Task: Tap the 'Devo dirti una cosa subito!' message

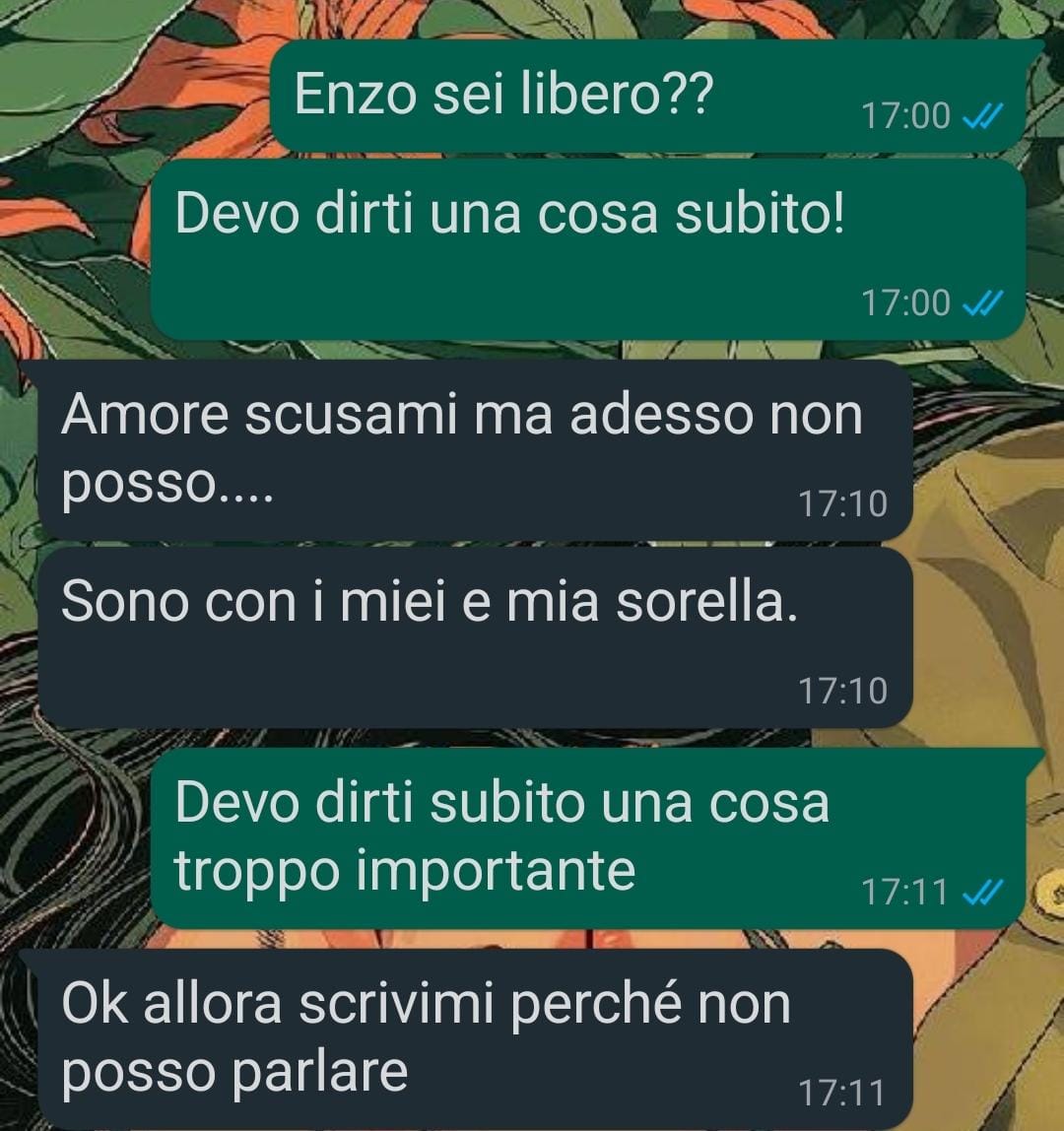Action: click(x=588, y=249)
